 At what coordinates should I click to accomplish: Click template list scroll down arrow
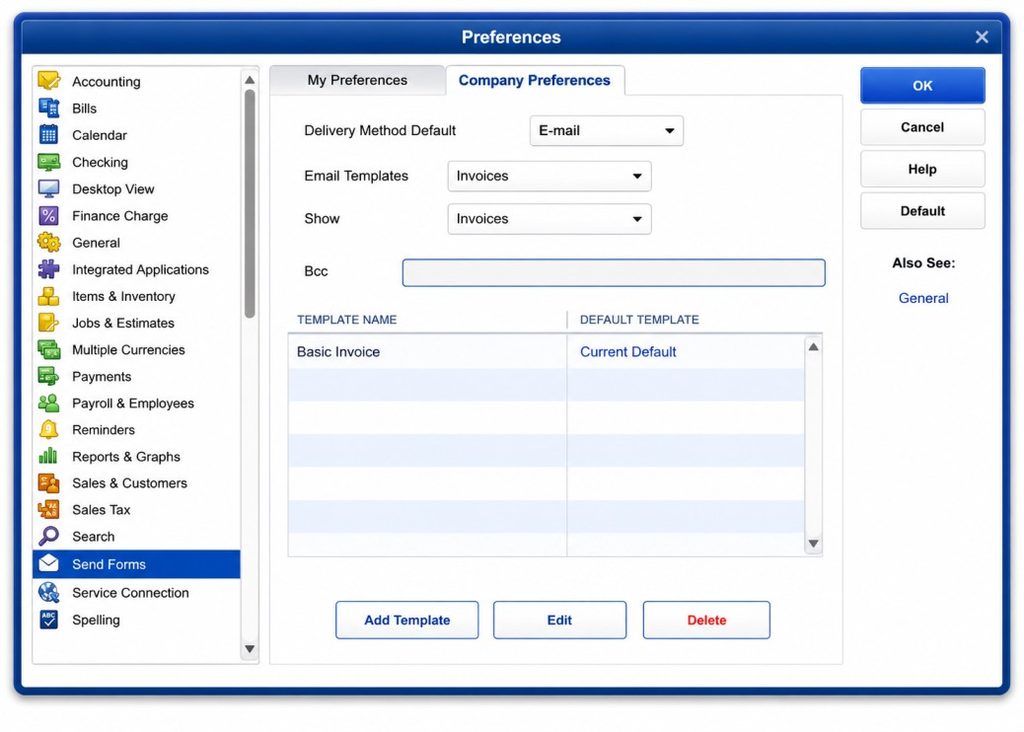click(813, 543)
